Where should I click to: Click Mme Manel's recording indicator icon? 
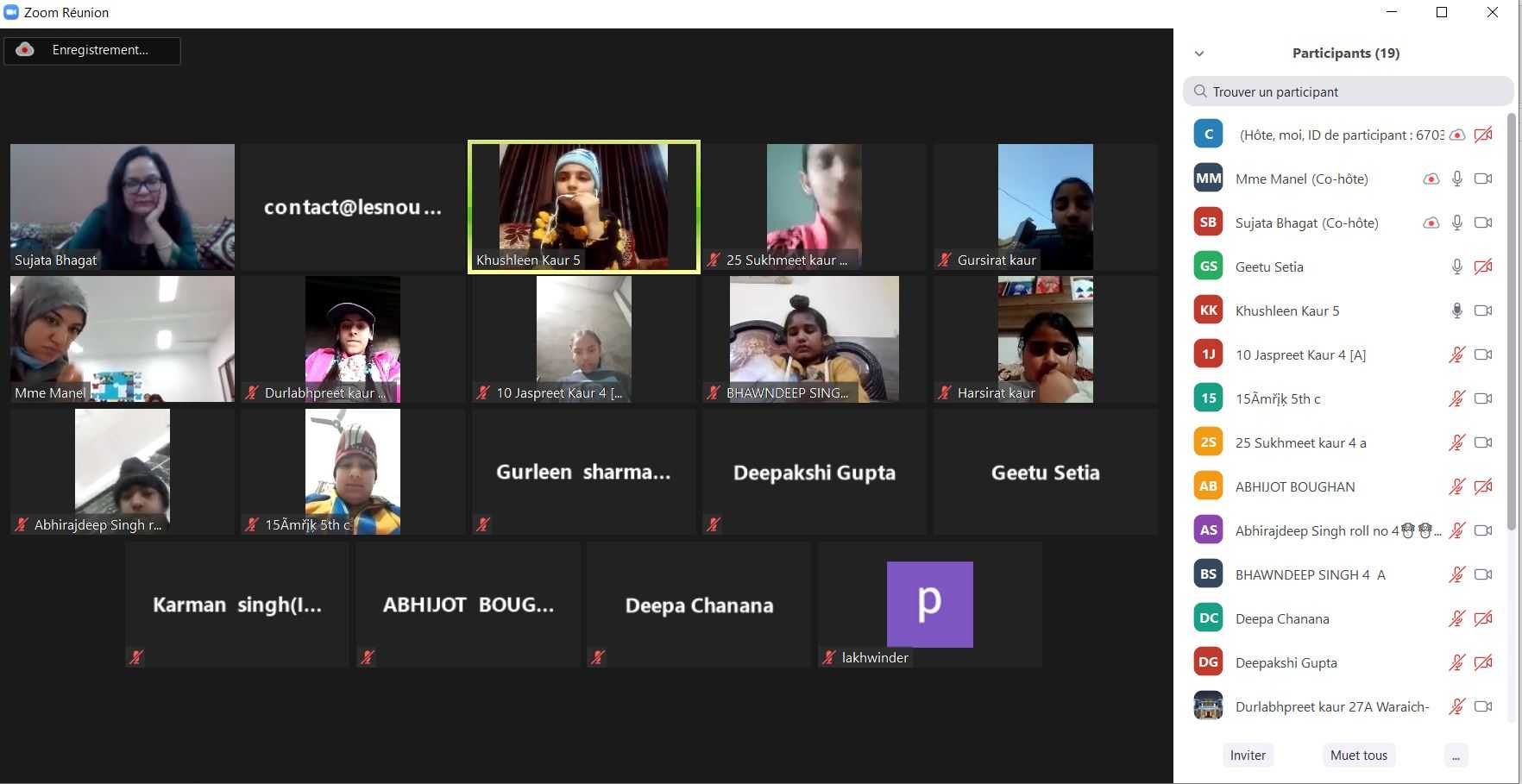[x=1431, y=179]
